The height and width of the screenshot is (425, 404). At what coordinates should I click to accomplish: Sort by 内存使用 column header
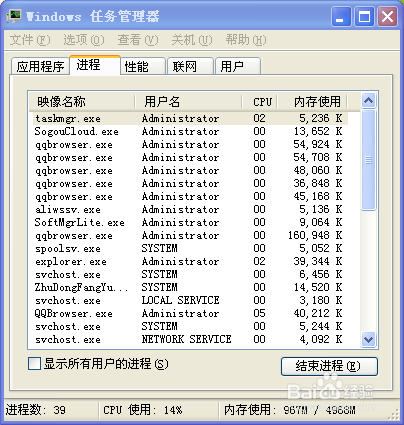[313, 101]
